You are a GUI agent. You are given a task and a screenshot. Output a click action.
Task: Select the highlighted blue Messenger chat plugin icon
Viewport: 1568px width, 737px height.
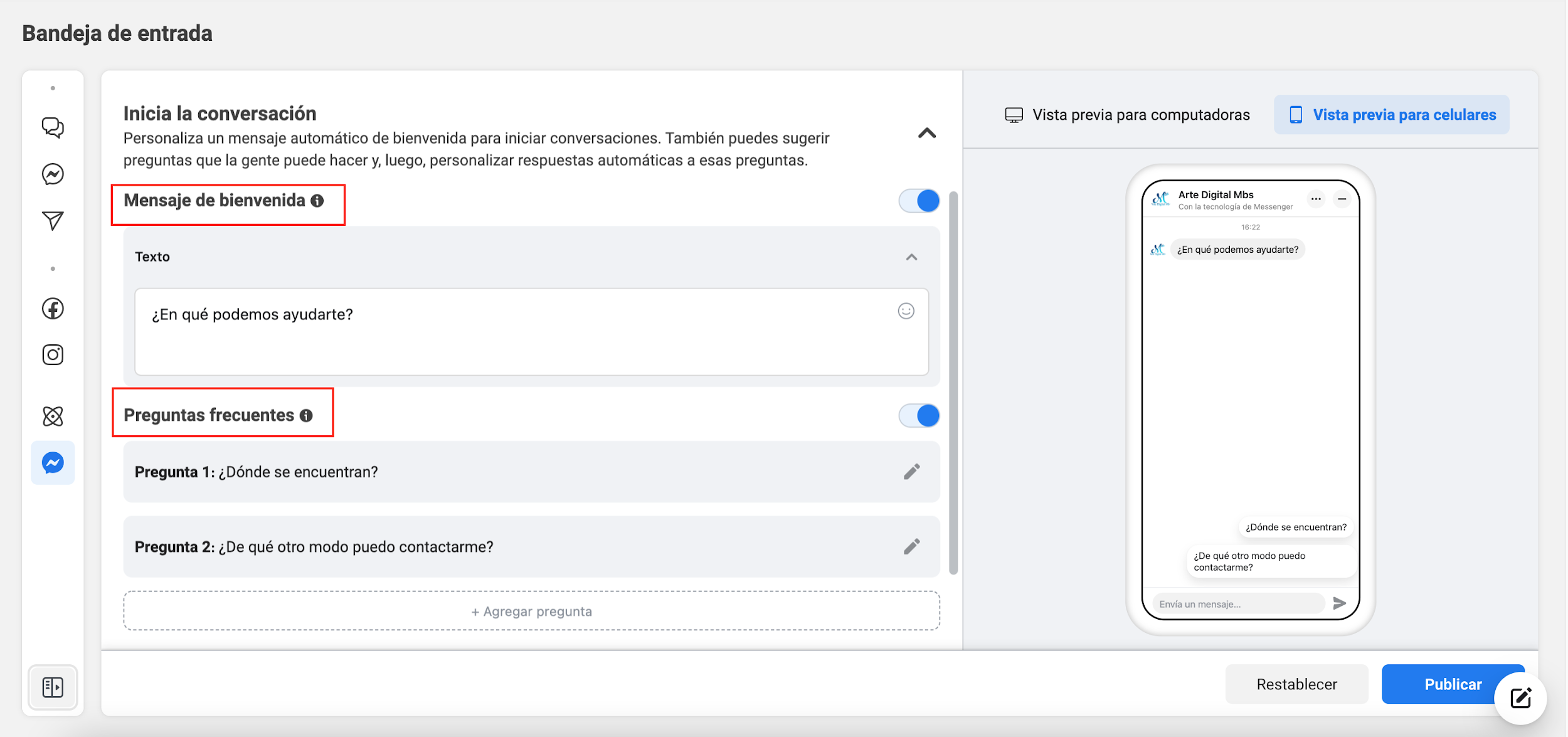click(x=53, y=463)
